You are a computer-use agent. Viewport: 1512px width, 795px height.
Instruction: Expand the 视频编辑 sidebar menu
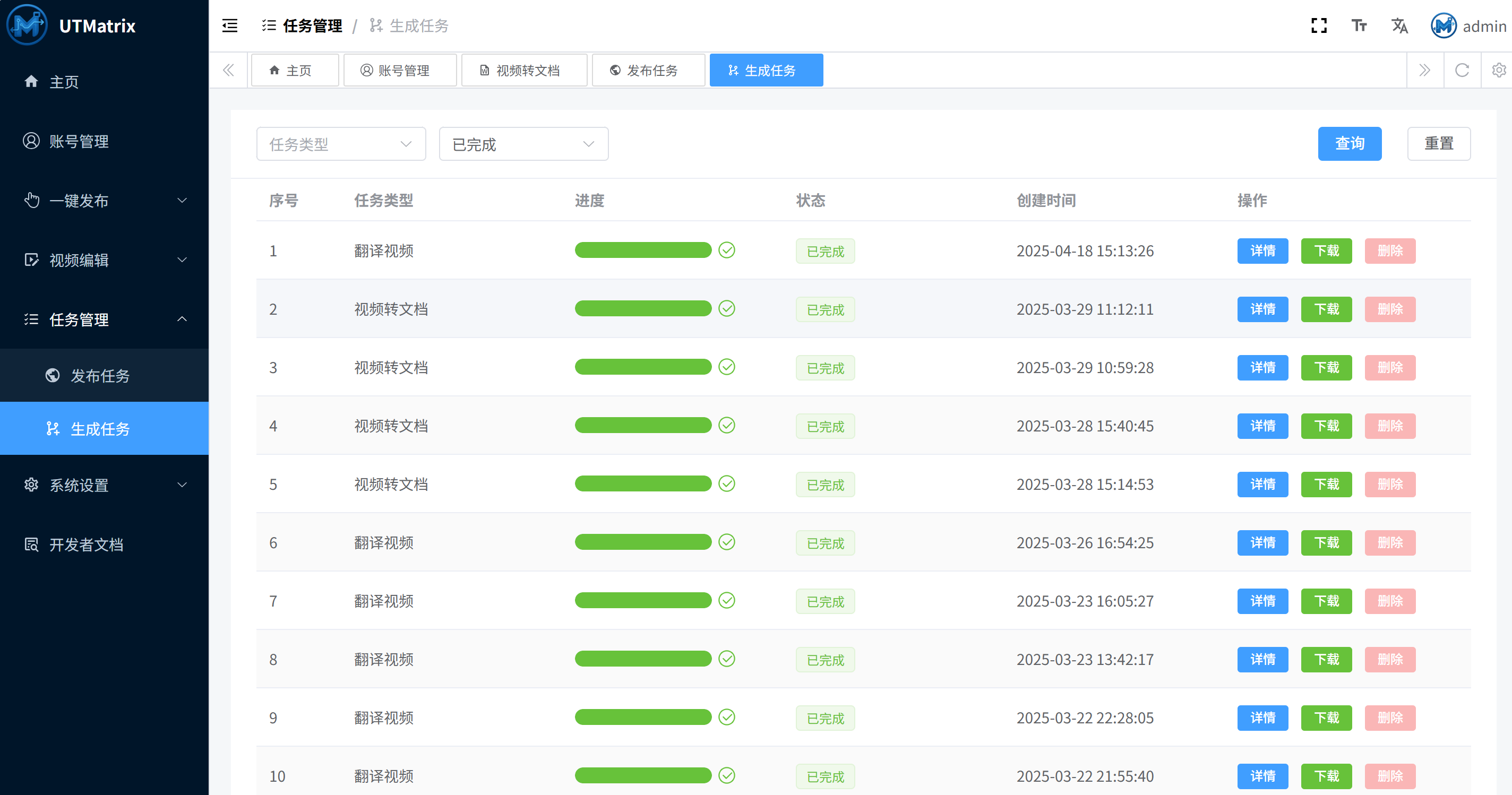pyautogui.click(x=105, y=260)
